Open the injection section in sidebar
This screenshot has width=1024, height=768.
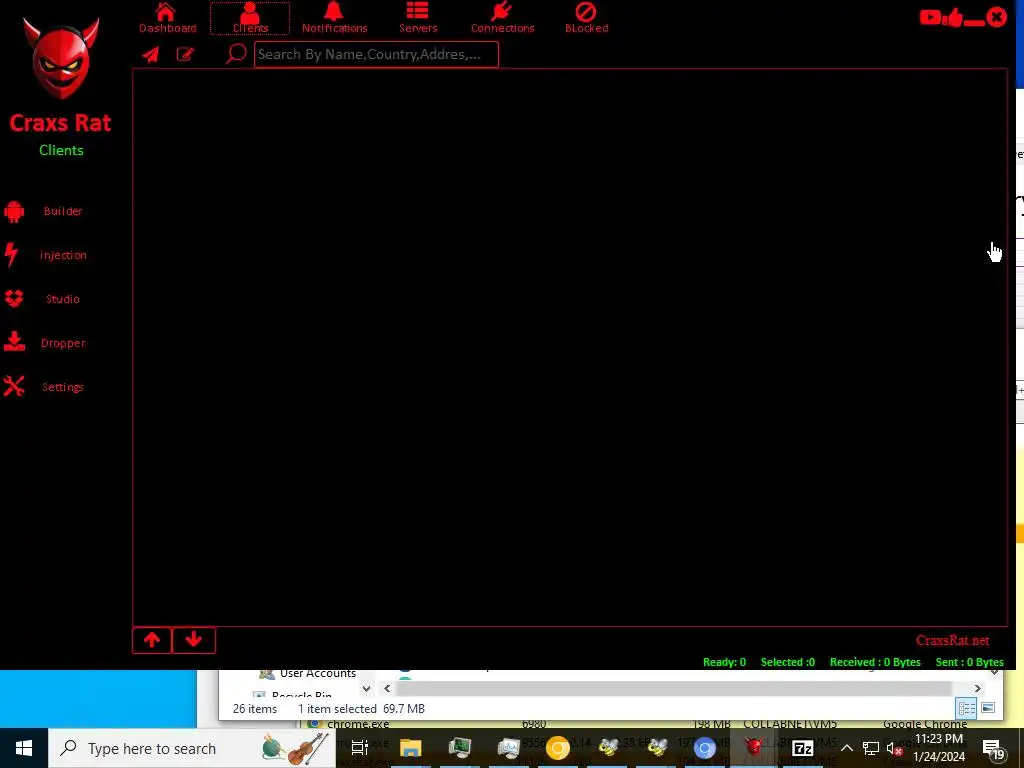click(x=44, y=255)
